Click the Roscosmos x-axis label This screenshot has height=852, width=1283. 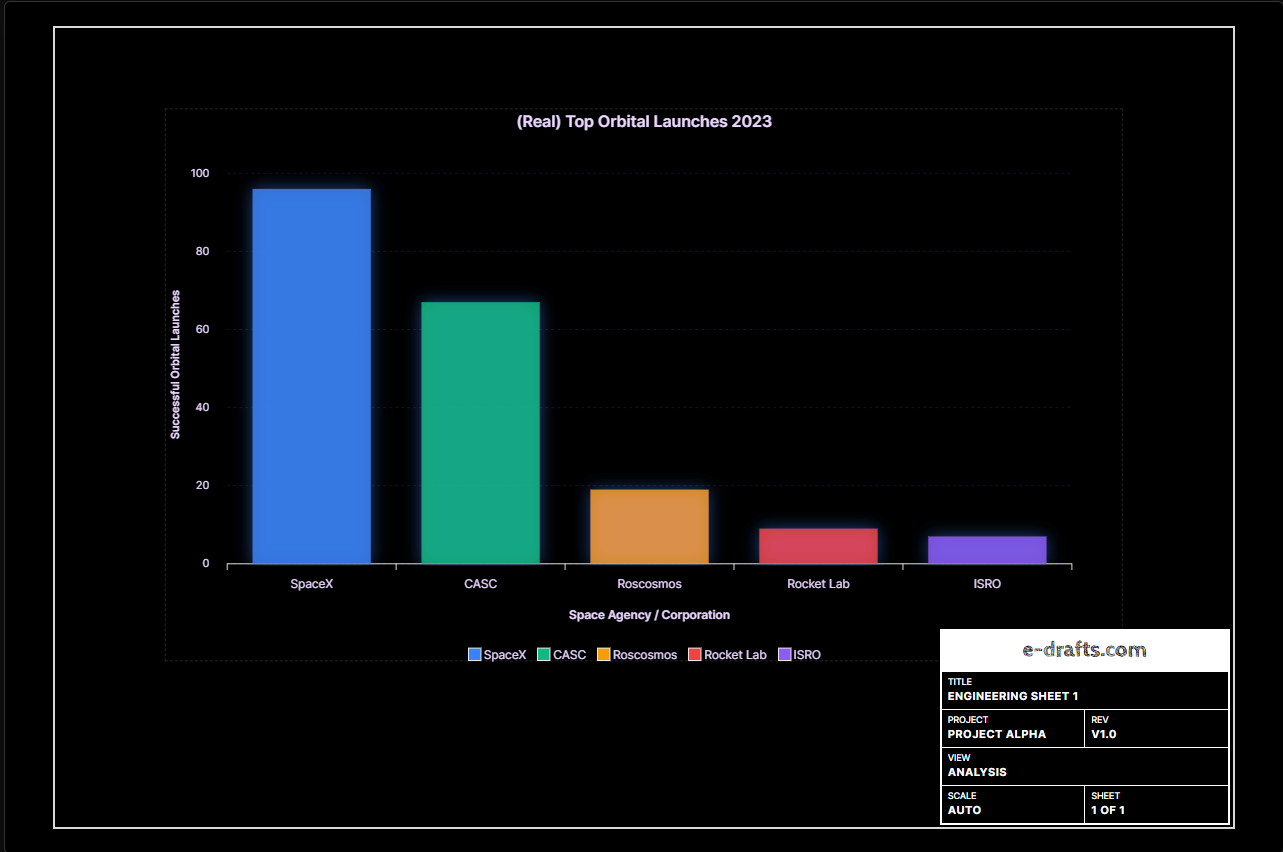tap(649, 584)
